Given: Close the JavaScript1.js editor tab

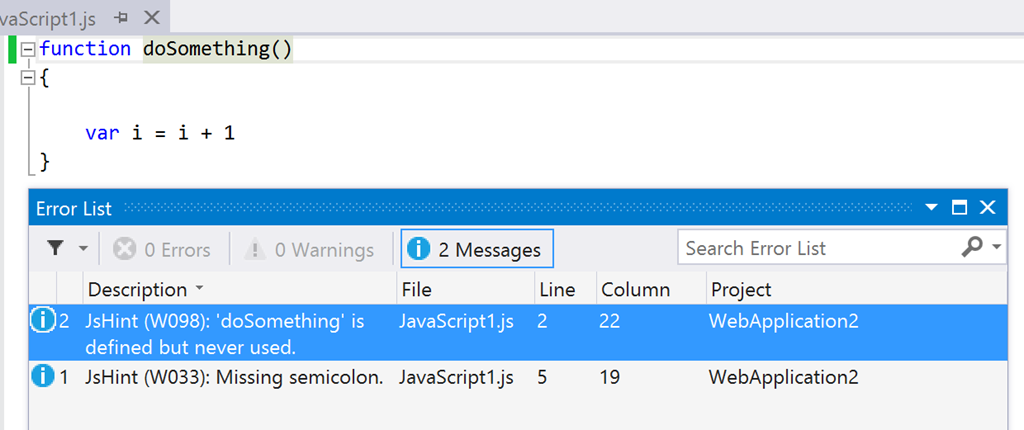Looking at the screenshot, I should 151,17.
